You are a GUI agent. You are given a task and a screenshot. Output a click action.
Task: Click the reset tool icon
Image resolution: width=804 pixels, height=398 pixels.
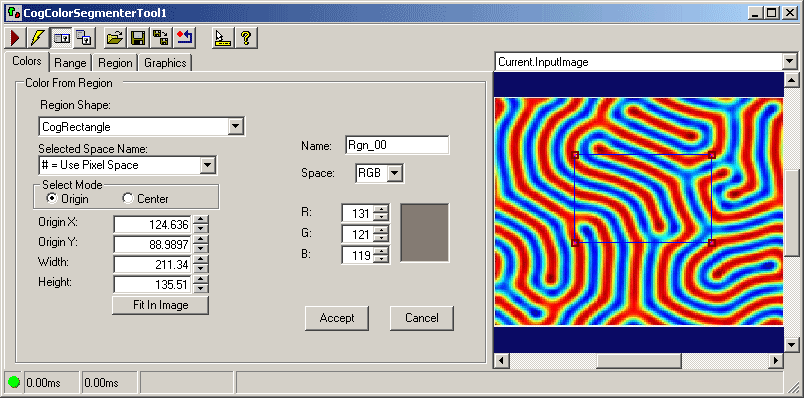184,38
